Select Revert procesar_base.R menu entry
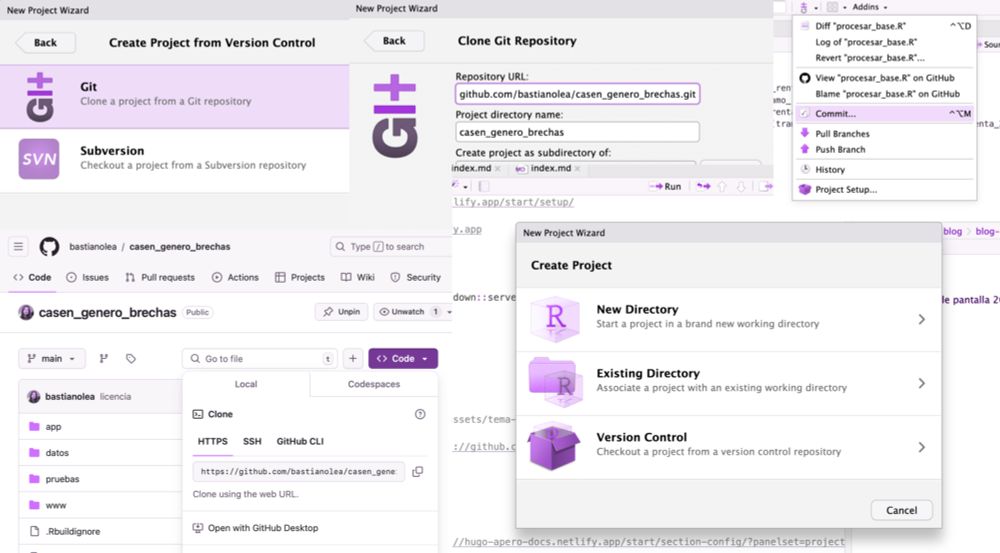 click(x=885, y=58)
